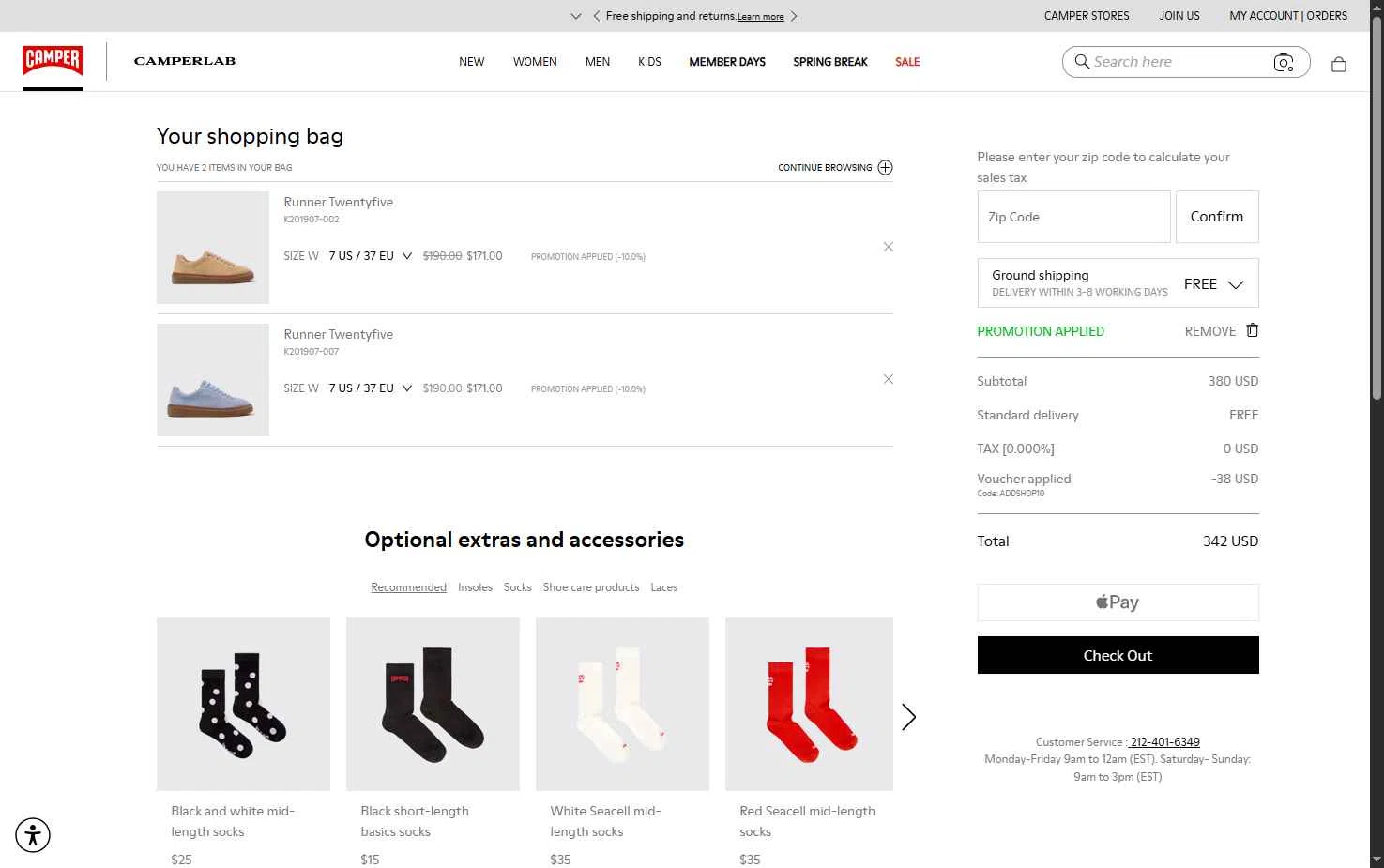Click the magnifying glass search icon

pyautogui.click(x=1082, y=62)
